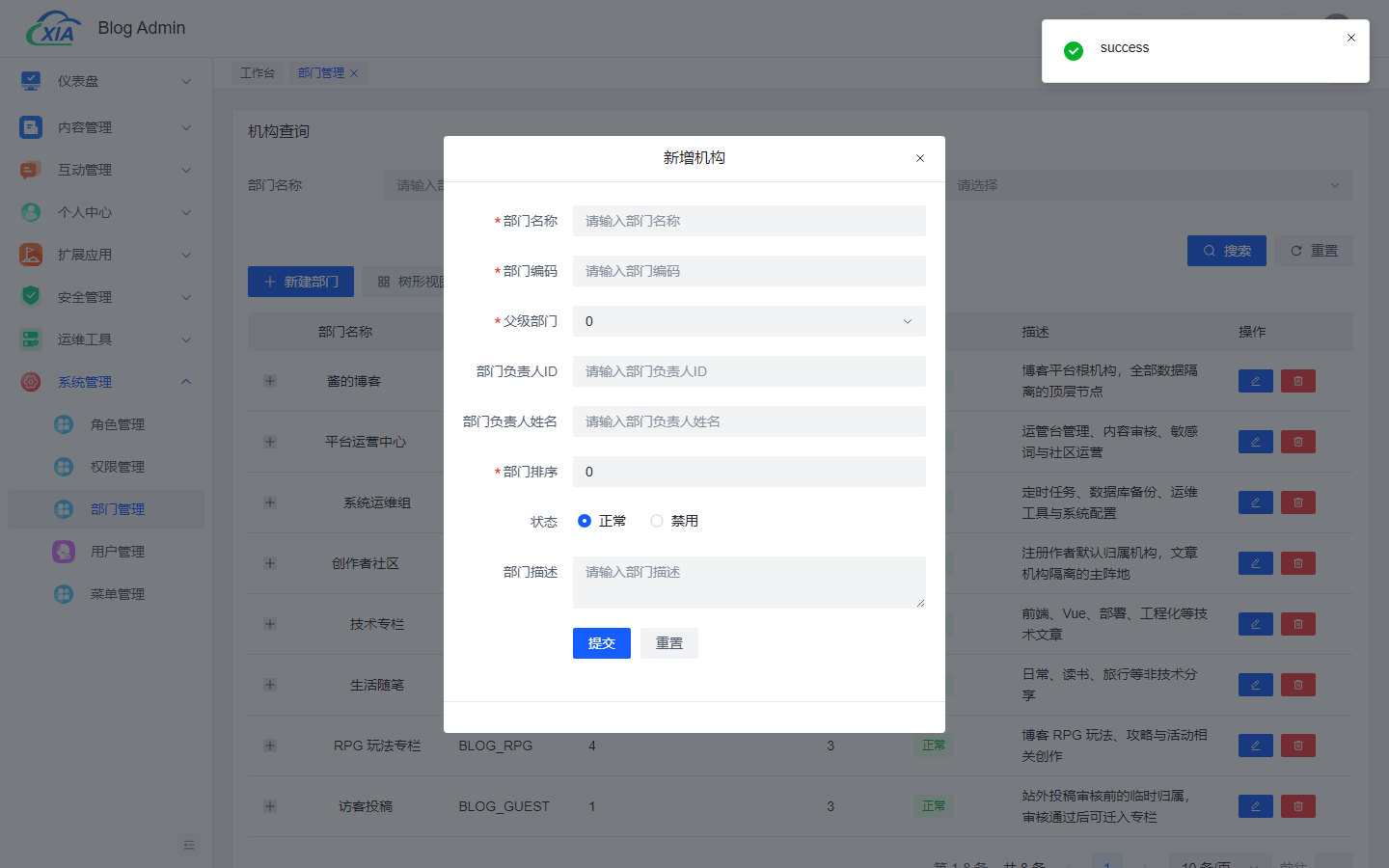Expand the RPG 玩法专栏 tree row
The height and width of the screenshot is (868, 1389).
pos(270,746)
